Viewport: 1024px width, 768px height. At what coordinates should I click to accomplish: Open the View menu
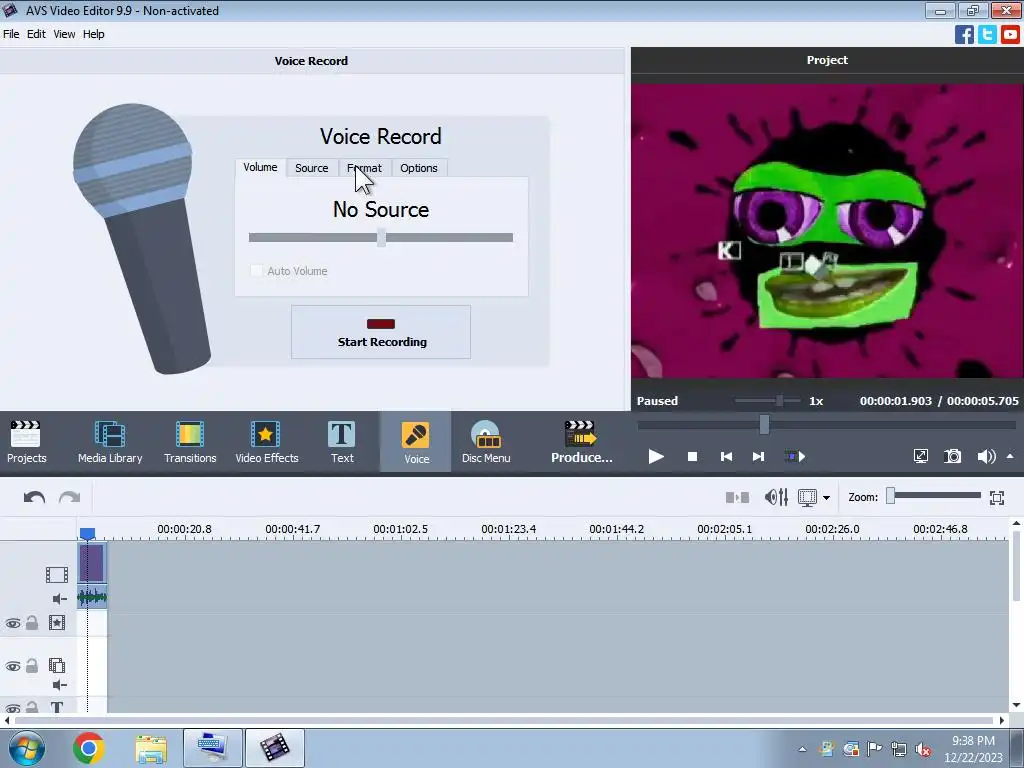pyautogui.click(x=64, y=34)
